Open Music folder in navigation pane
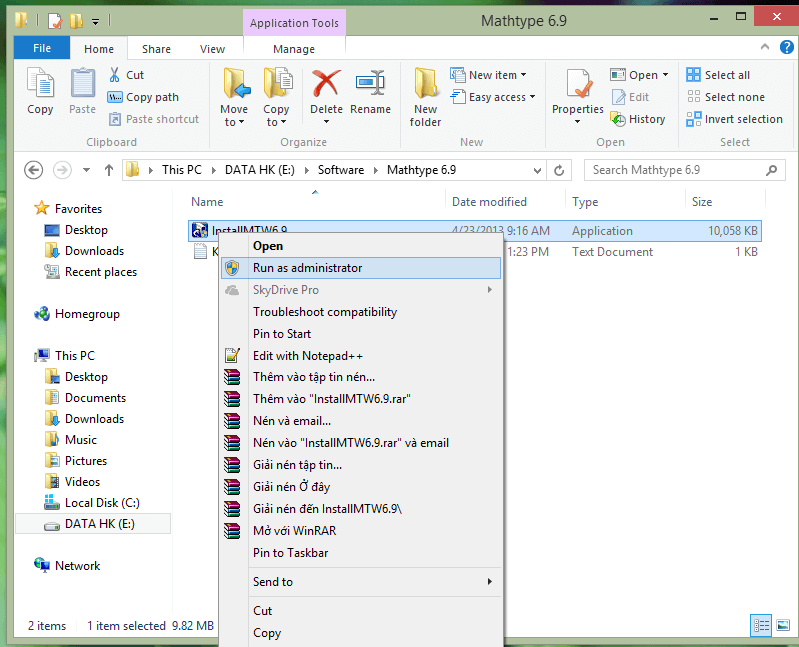The image size is (799, 647). click(x=71, y=440)
